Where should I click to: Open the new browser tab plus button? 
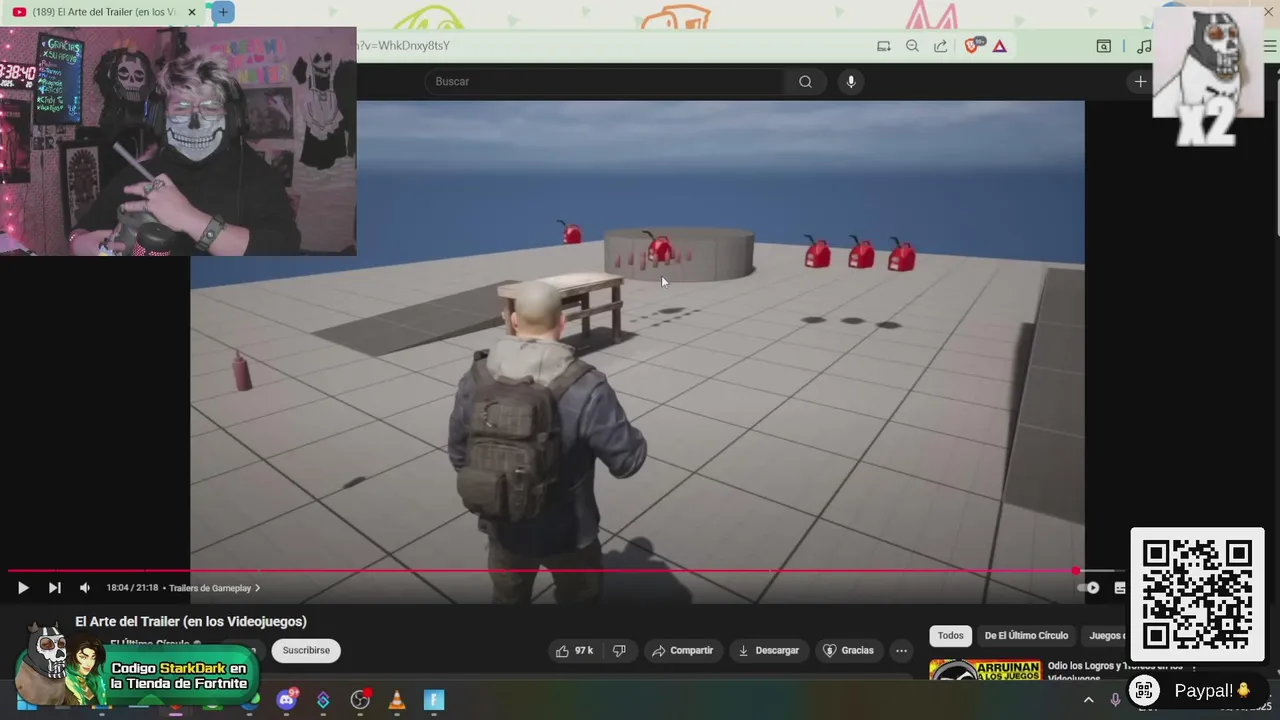coord(223,12)
